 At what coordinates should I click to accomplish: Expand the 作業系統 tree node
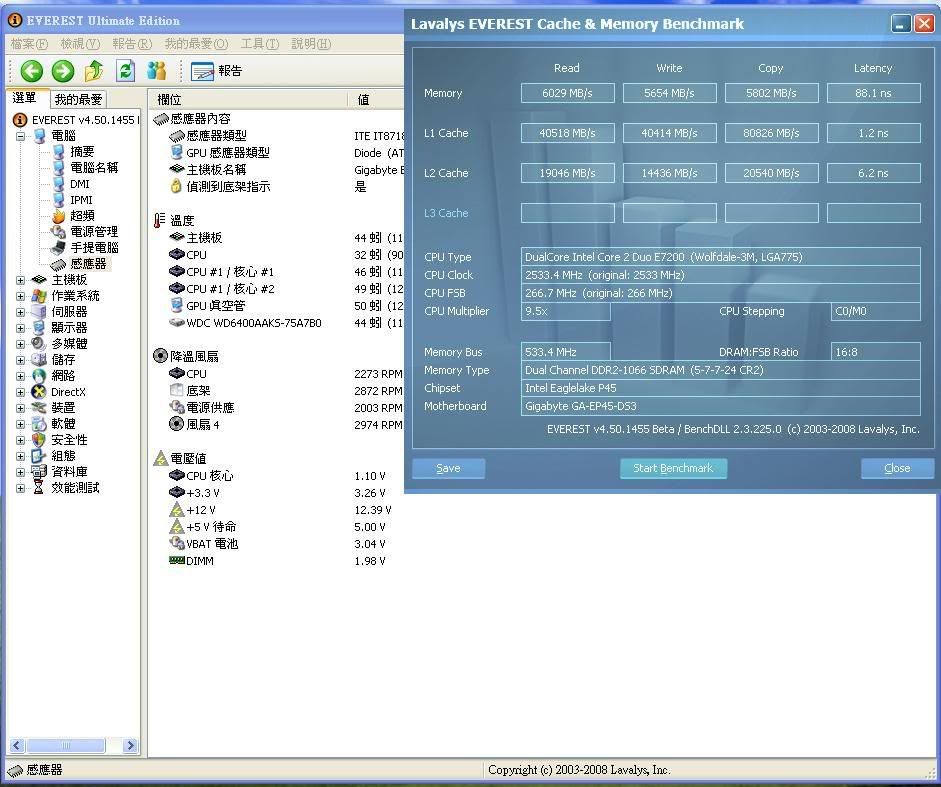click(20, 296)
